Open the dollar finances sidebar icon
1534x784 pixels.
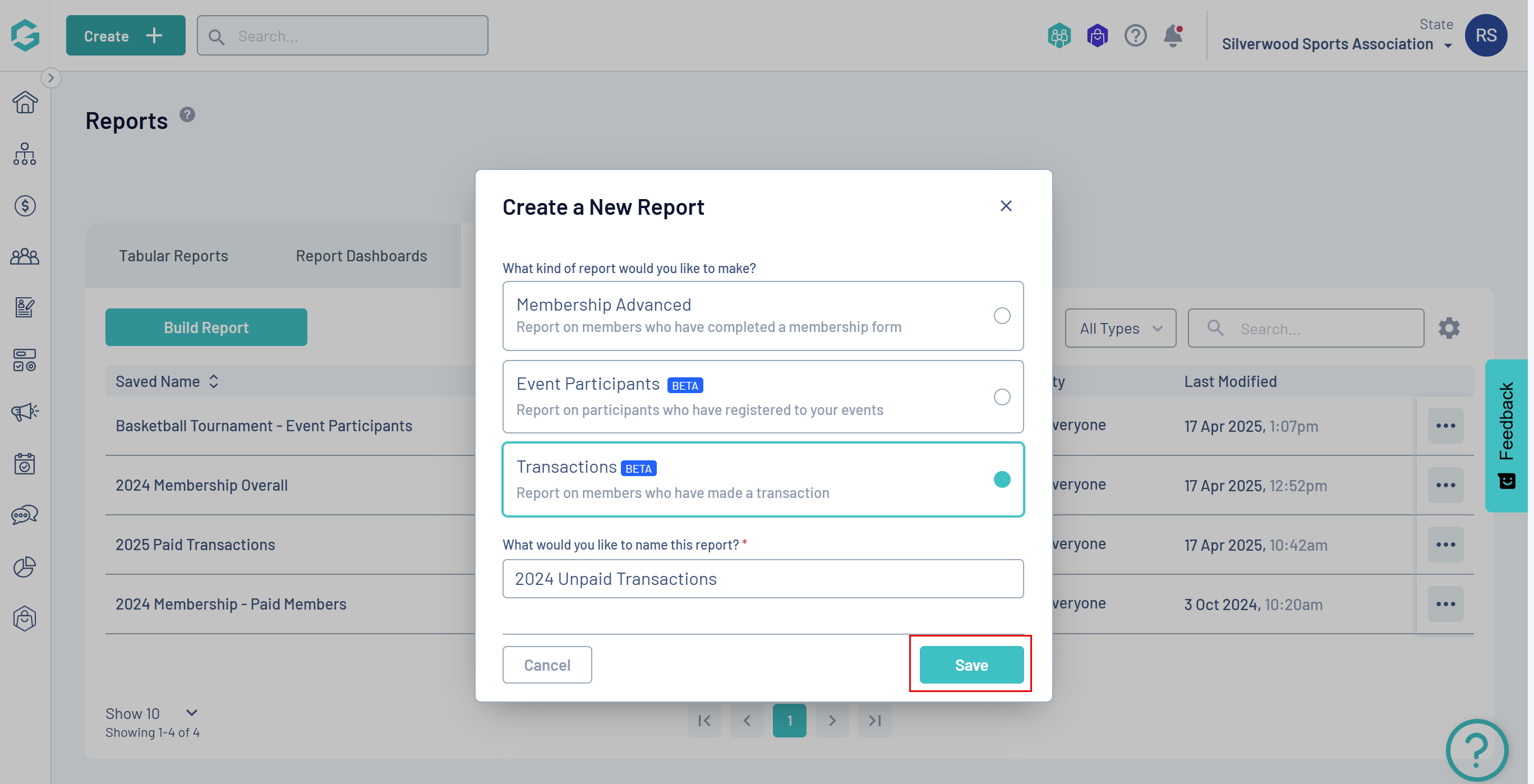tap(25, 206)
